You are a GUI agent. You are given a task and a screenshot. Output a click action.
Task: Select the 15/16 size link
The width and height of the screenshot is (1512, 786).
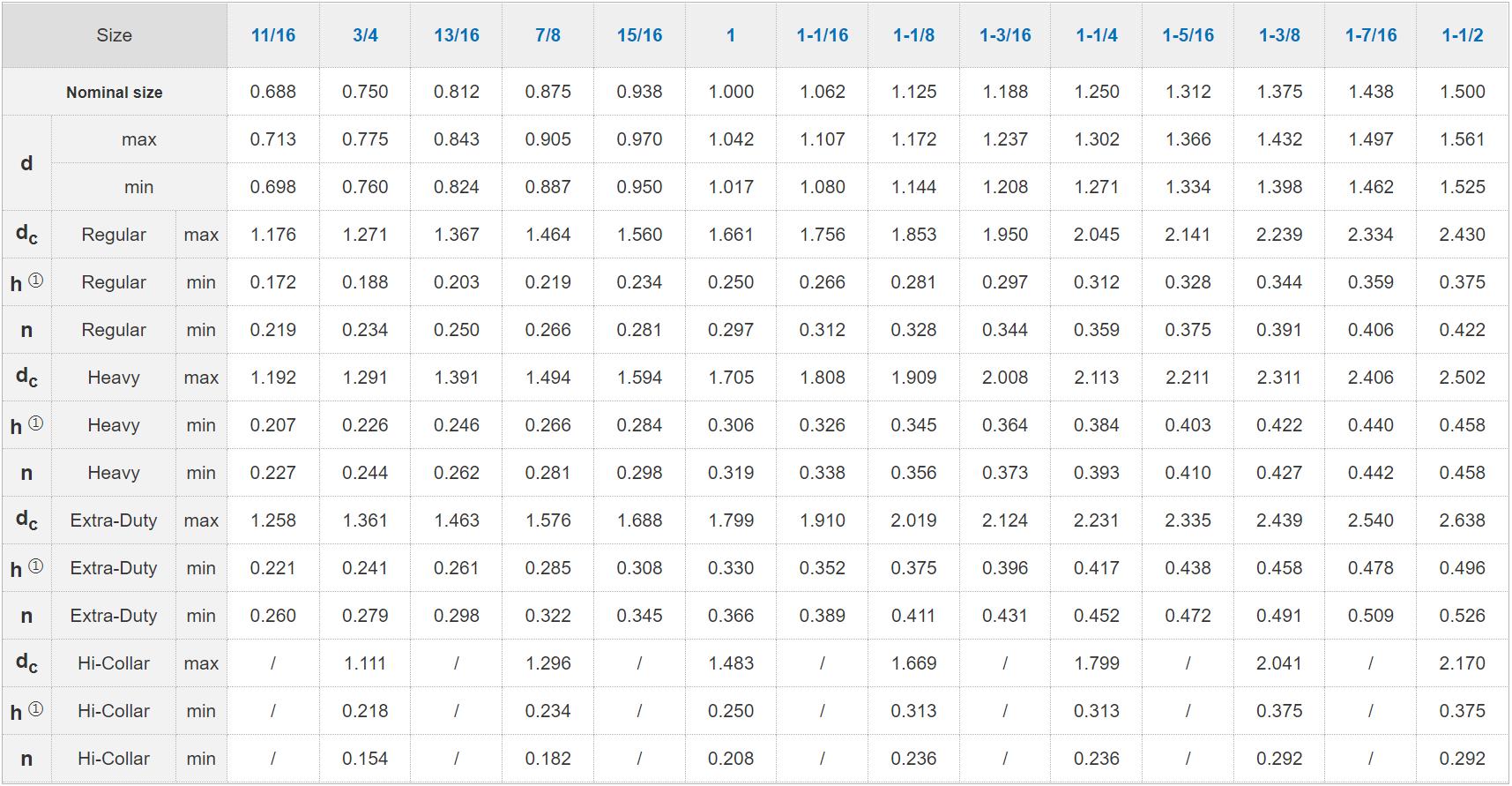click(639, 35)
